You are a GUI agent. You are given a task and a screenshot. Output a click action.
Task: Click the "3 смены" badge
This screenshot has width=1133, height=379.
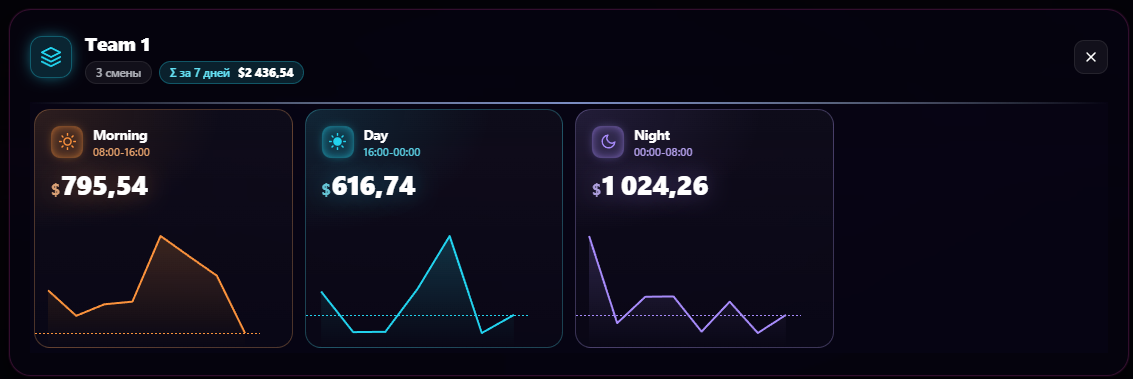(119, 73)
